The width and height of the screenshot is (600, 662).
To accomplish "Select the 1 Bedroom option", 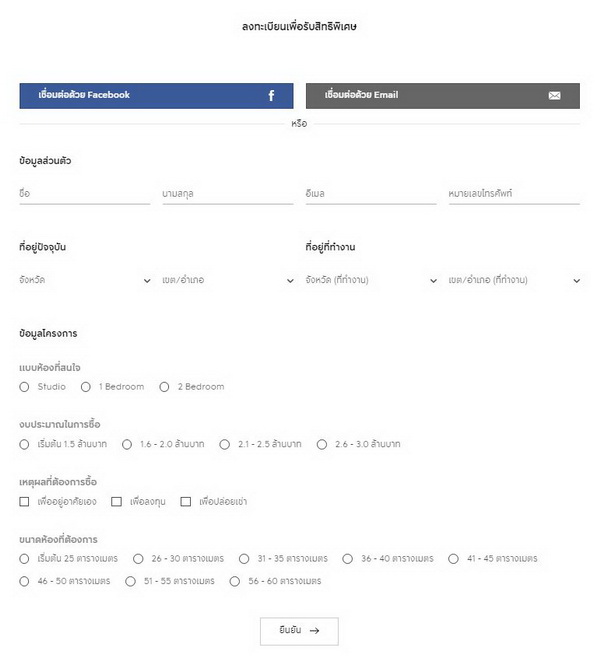I will [87, 387].
